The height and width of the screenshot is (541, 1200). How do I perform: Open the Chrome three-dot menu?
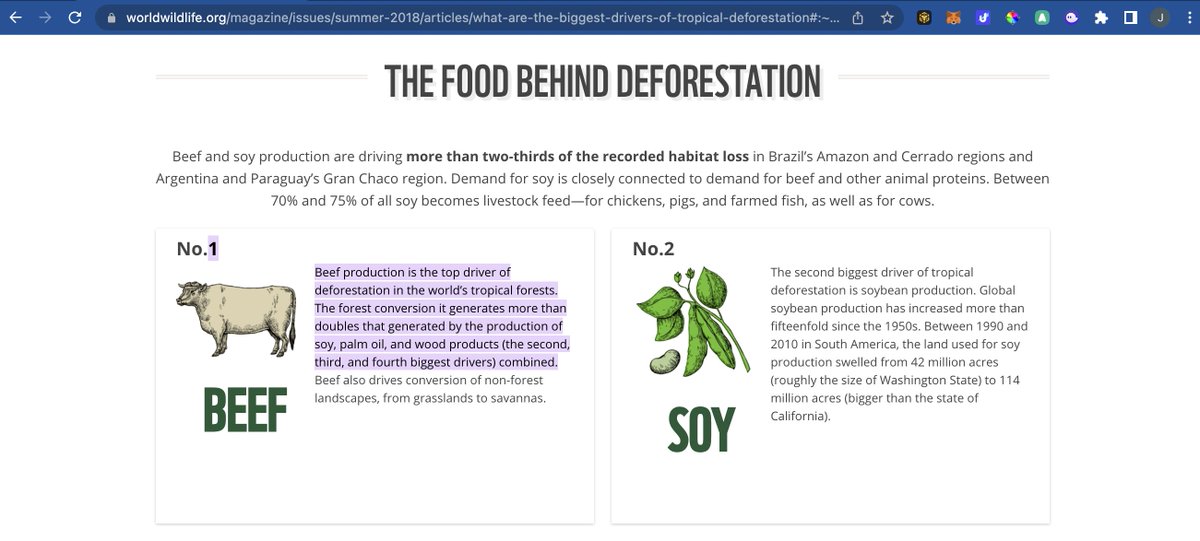coord(1187,17)
